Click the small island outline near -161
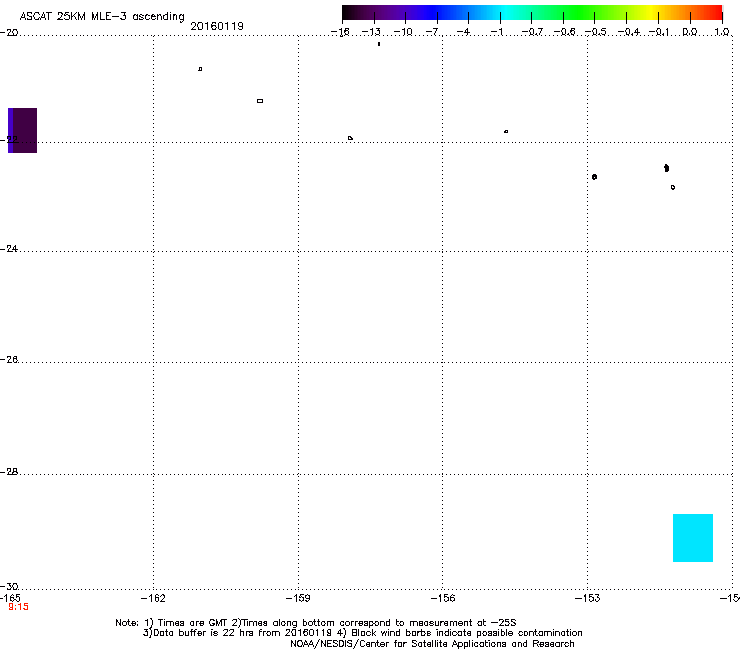The width and height of the screenshot is (740, 650). click(x=200, y=69)
